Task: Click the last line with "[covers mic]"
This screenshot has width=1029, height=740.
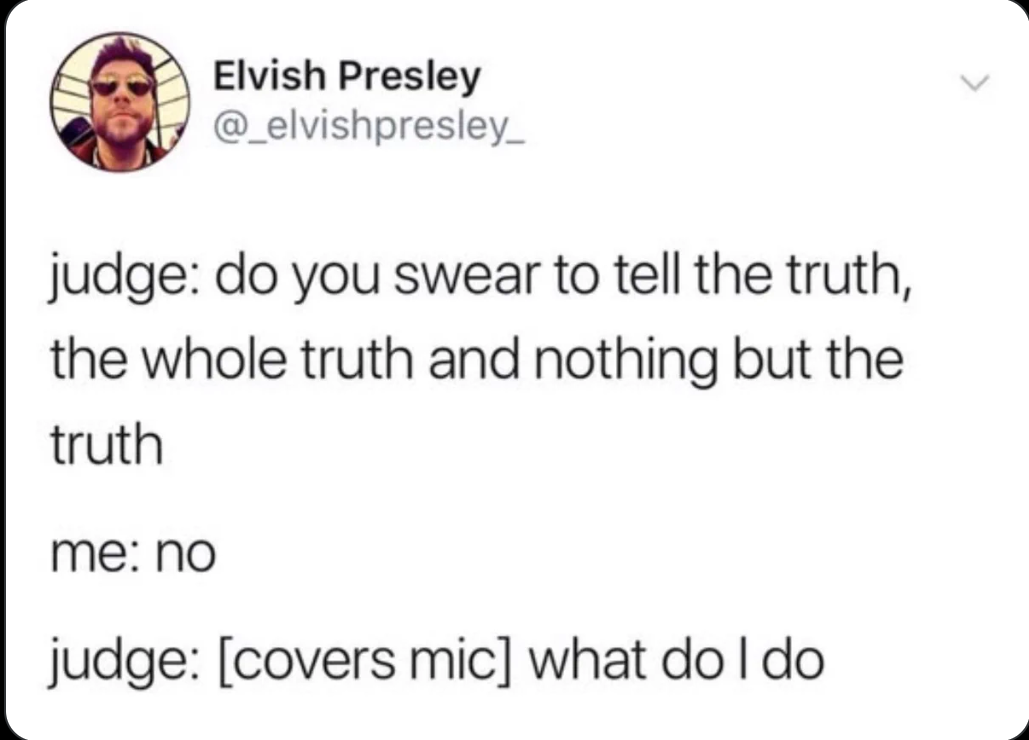Action: [436, 662]
